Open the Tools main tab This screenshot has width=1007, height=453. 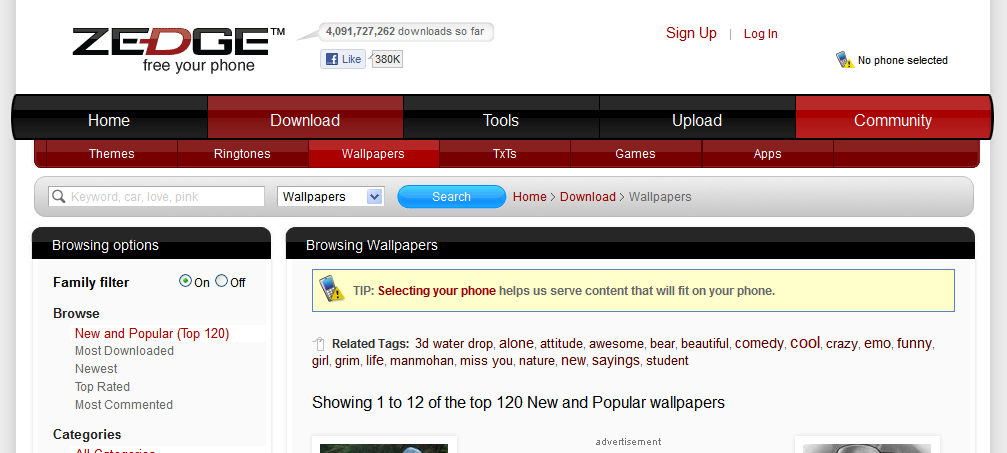501,120
